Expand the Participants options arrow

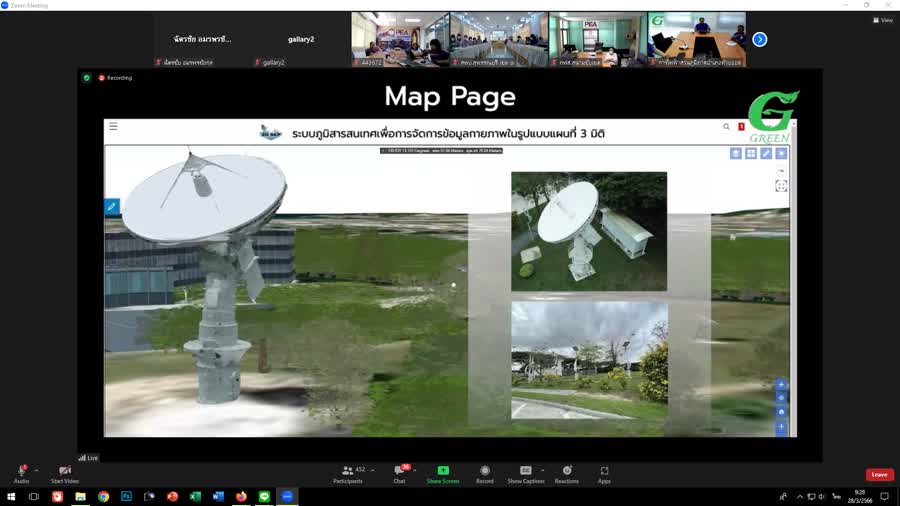(x=373, y=470)
